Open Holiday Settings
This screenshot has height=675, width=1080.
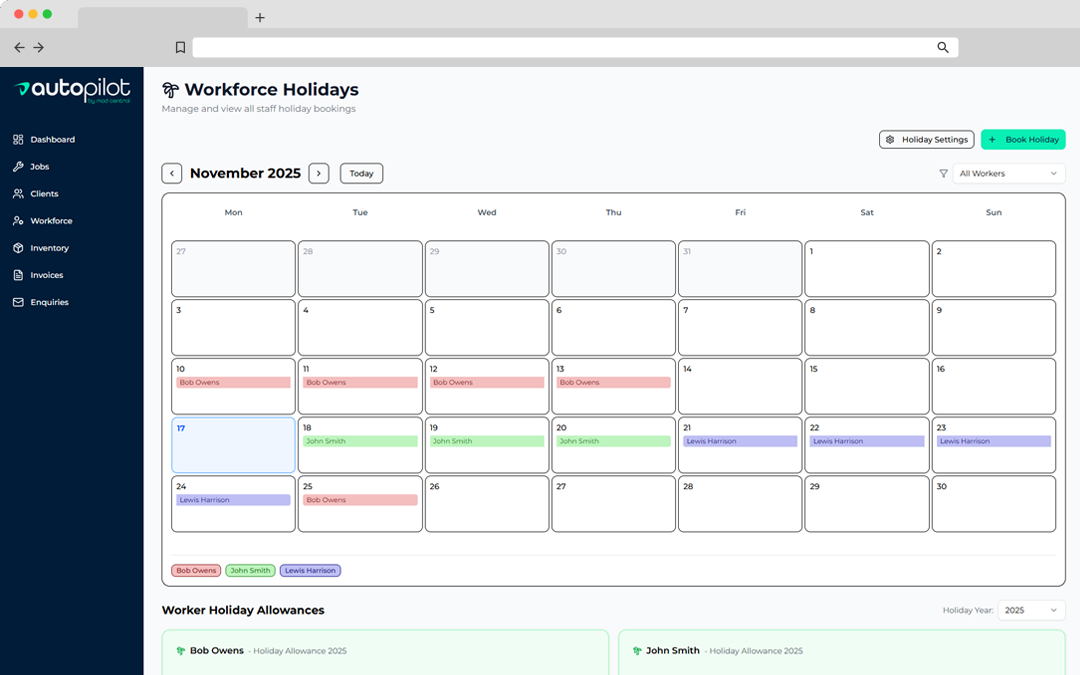tap(926, 139)
